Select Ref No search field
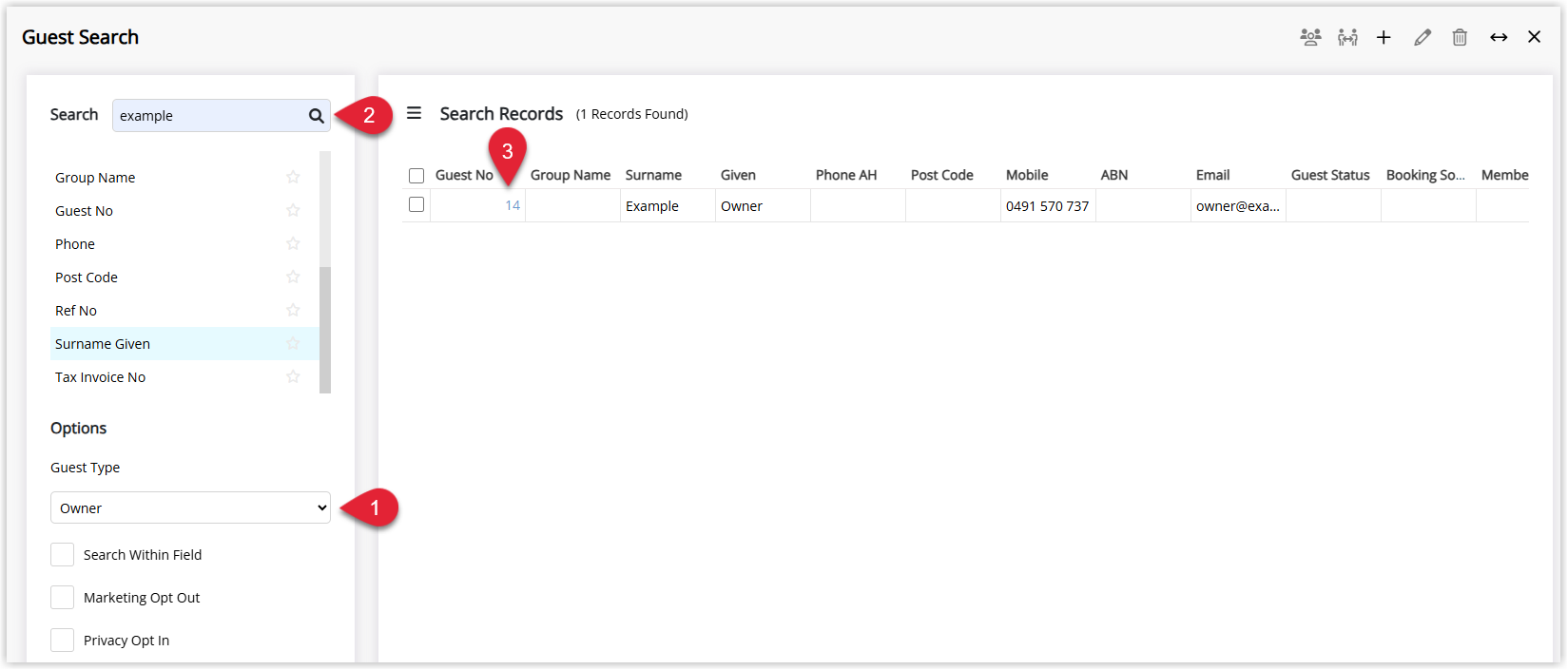The image size is (1568, 670). click(184, 311)
